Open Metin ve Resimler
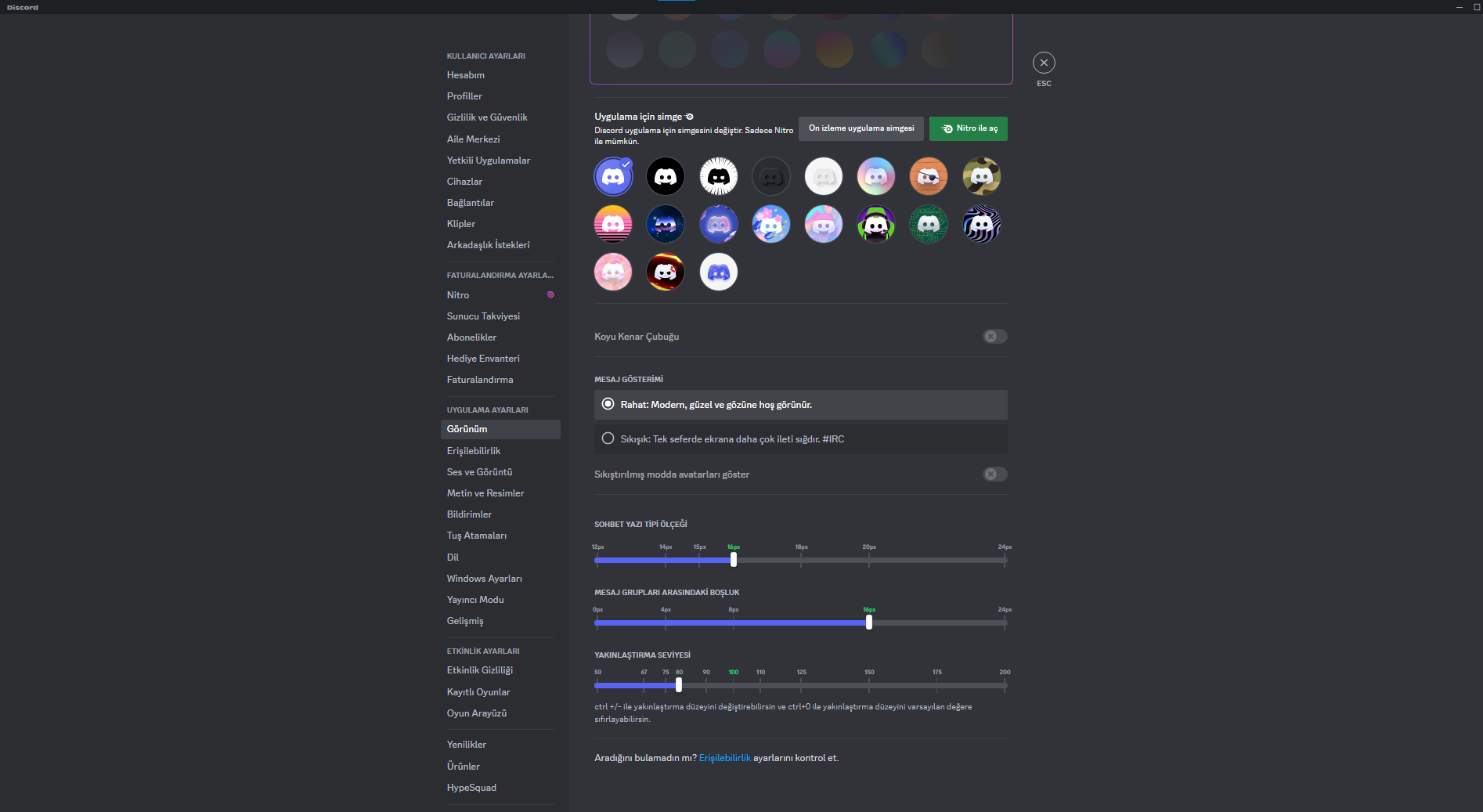The height and width of the screenshot is (812, 1483). (x=500, y=493)
